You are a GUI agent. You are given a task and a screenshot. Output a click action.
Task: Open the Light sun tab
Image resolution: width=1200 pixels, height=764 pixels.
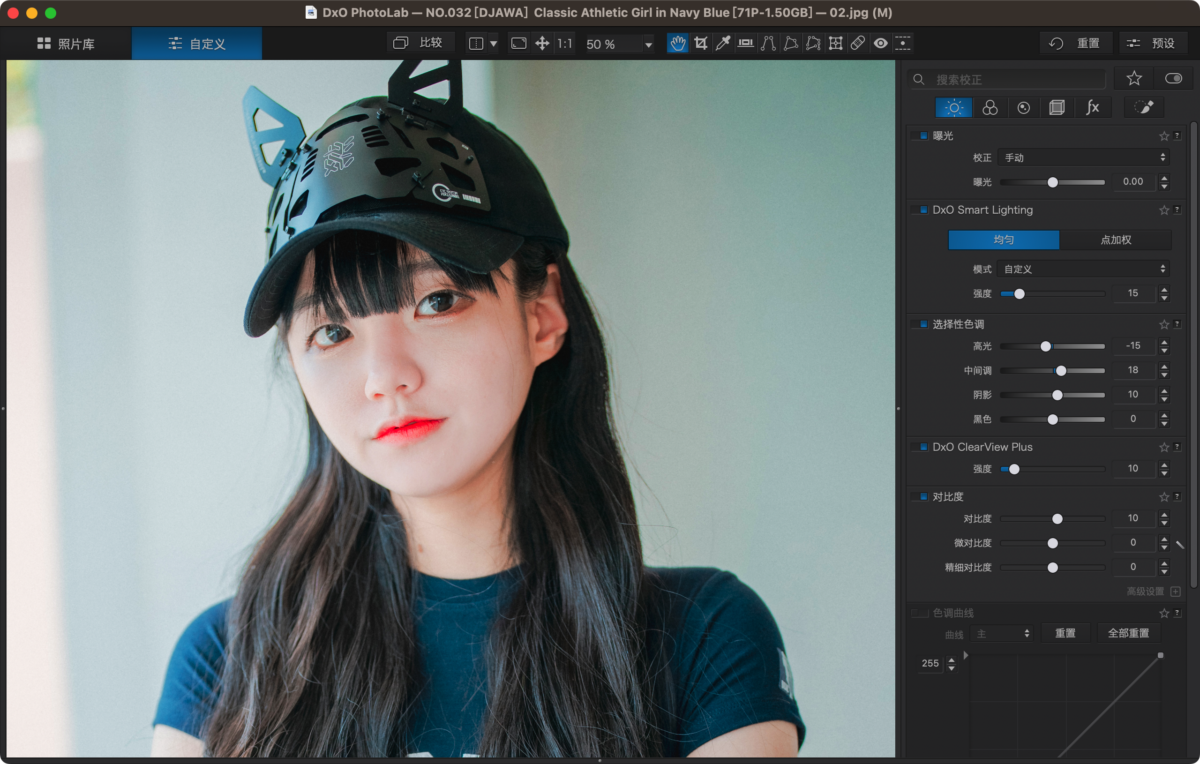point(954,107)
